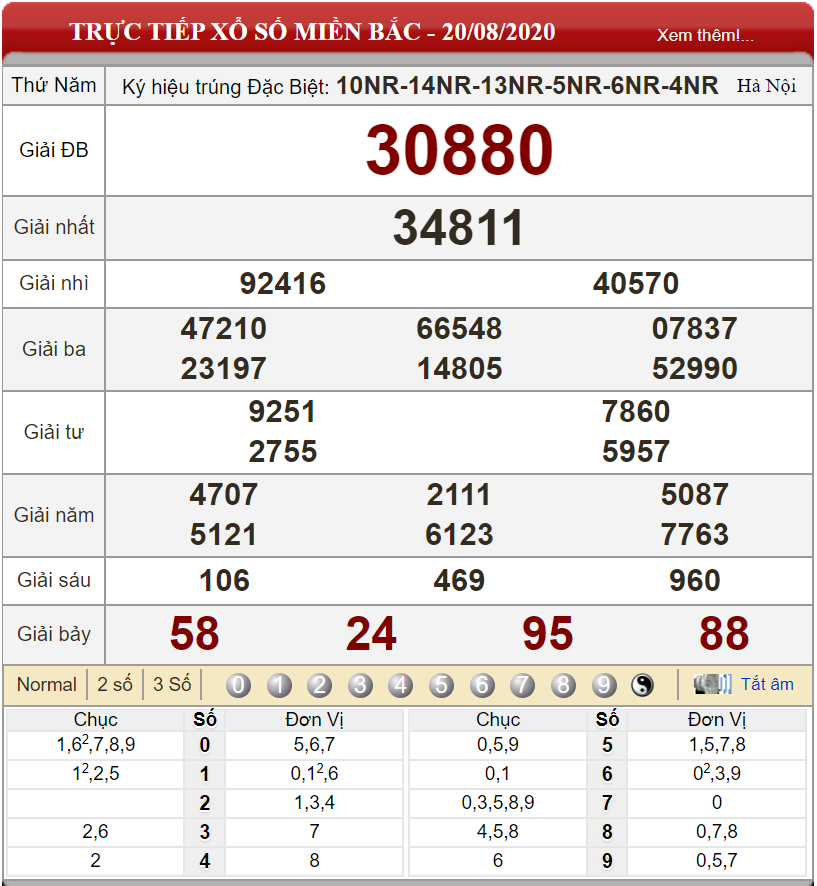This screenshot has height=886, width=817.
Task: Click the speaker sound icon
Action: point(712,684)
